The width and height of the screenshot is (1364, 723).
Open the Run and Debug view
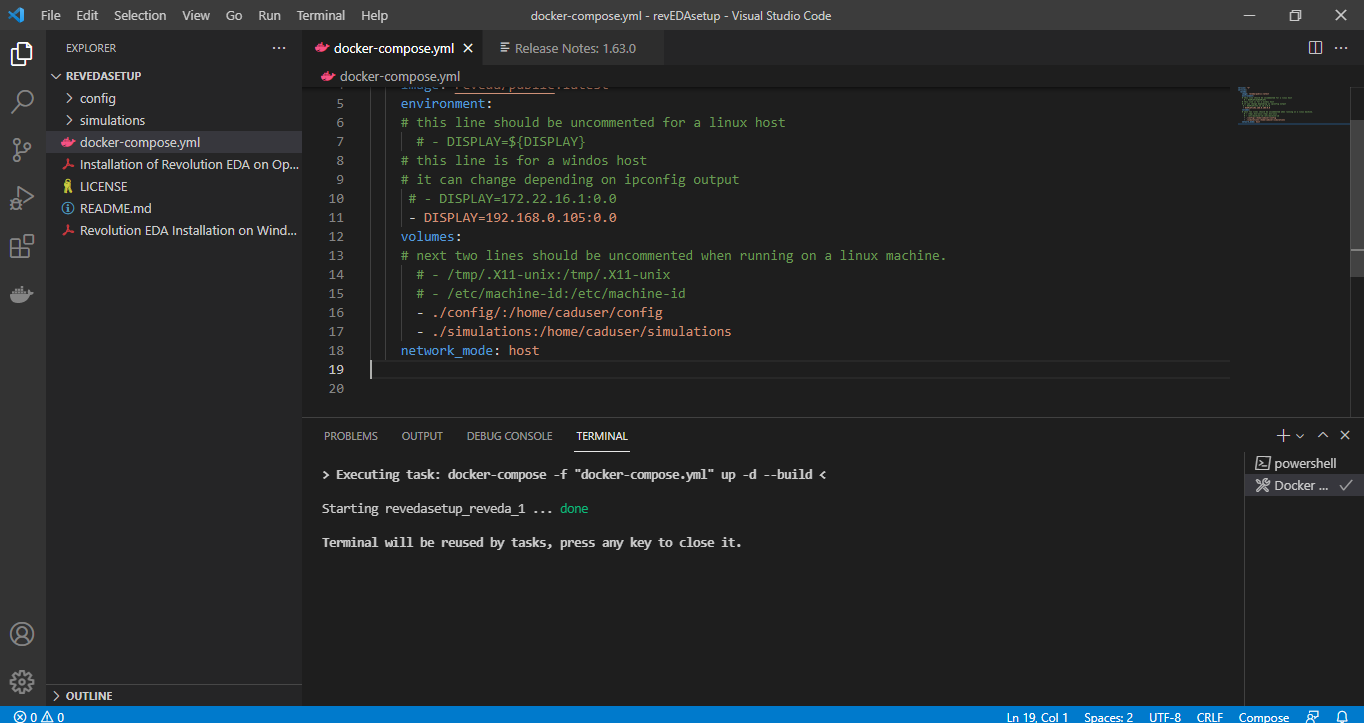pos(21,198)
